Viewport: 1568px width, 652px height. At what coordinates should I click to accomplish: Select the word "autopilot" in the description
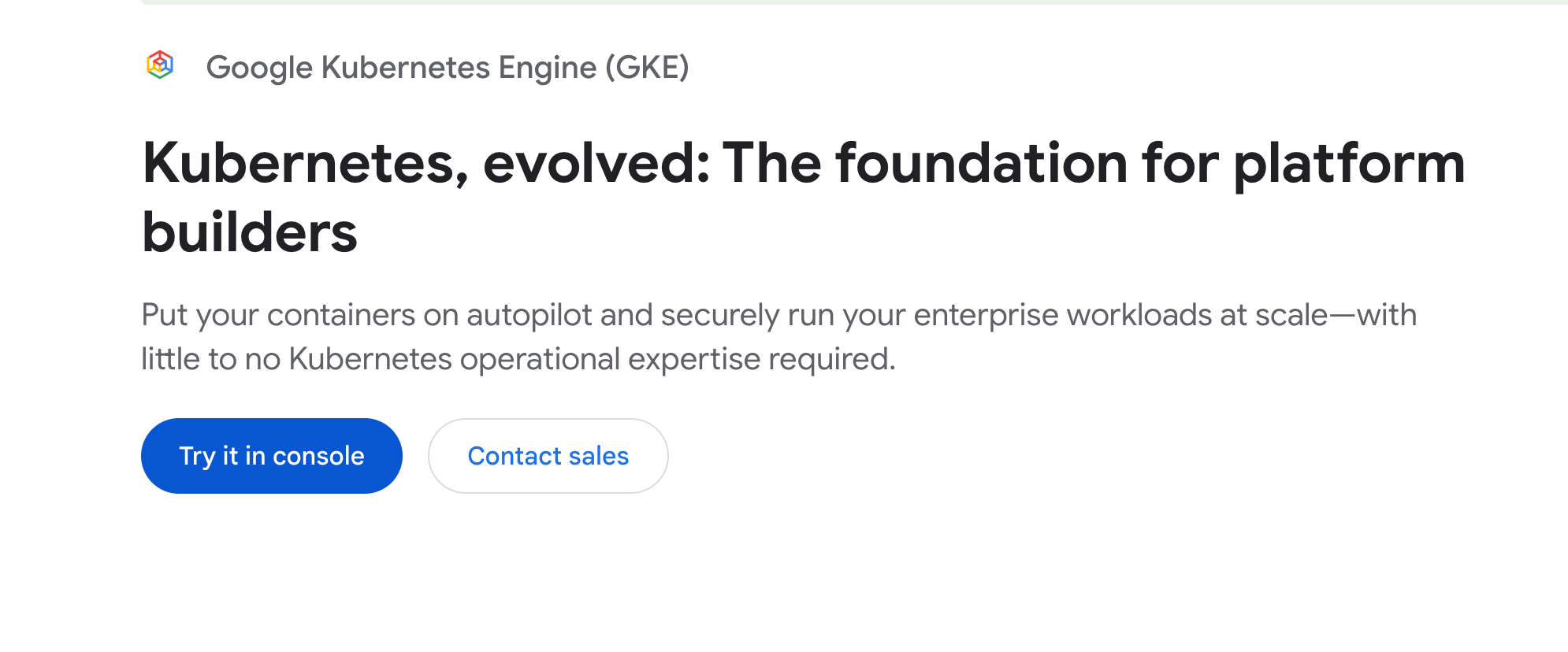[x=529, y=315]
